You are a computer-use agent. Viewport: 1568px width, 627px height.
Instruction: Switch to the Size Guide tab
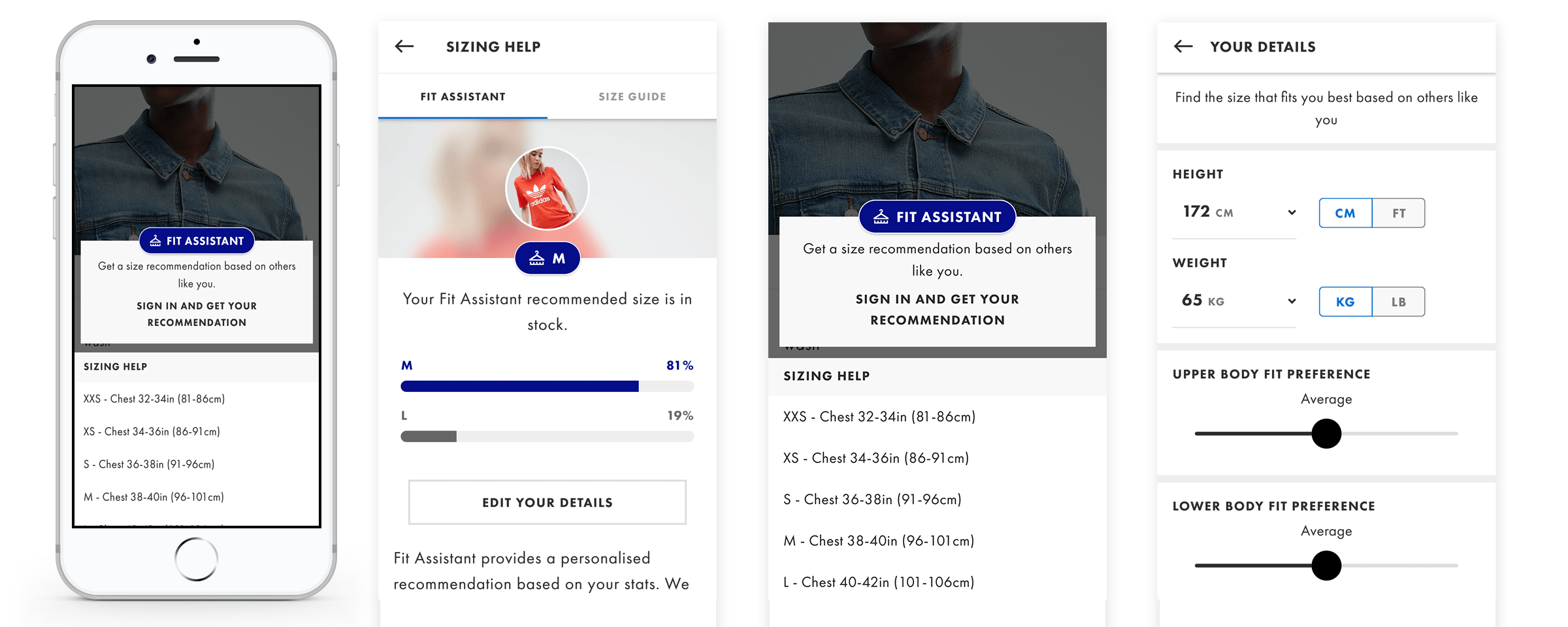632,96
